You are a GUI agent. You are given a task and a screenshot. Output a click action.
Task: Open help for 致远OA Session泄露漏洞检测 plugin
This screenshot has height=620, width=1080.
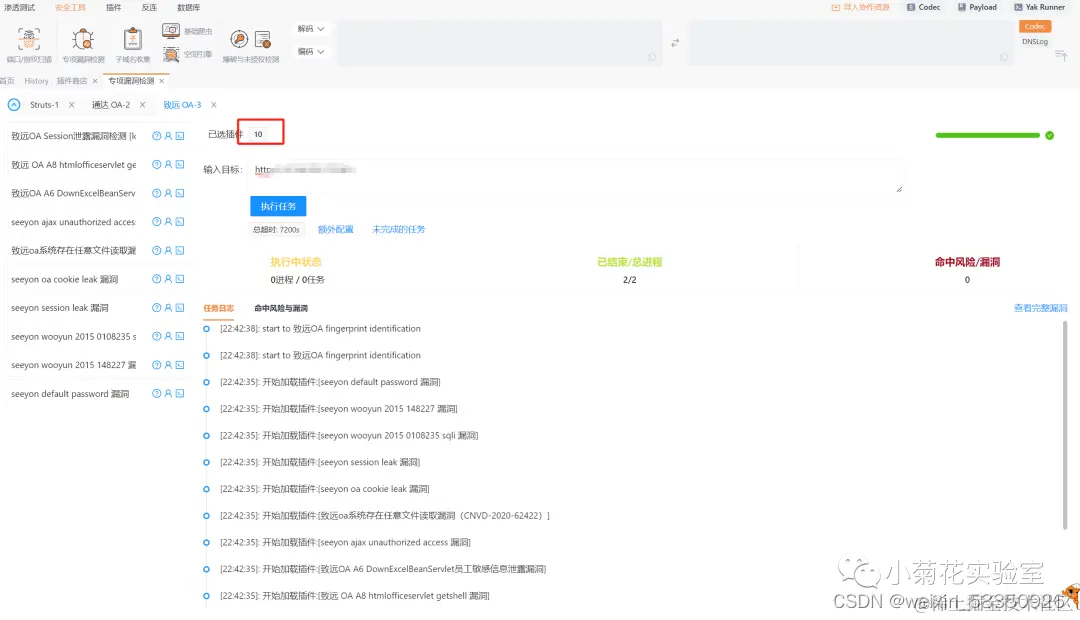[156, 136]
